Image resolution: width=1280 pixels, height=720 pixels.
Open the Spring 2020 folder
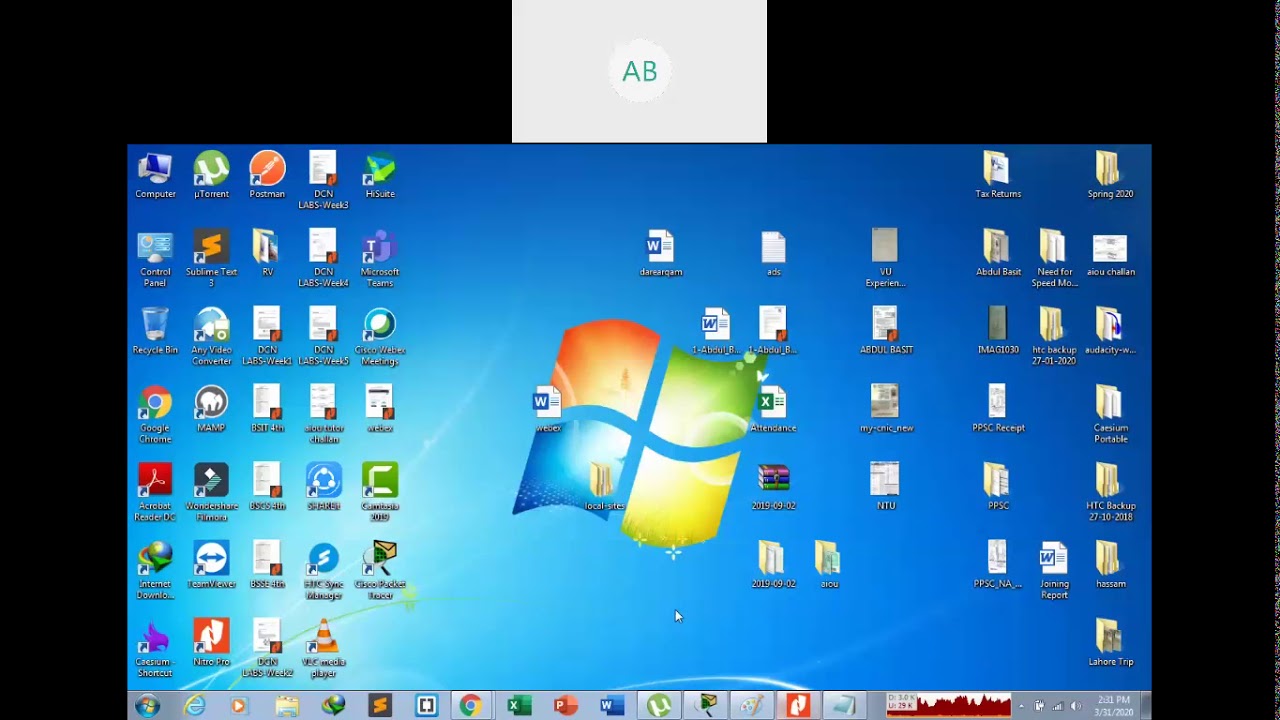click(x=1110, y=175)
